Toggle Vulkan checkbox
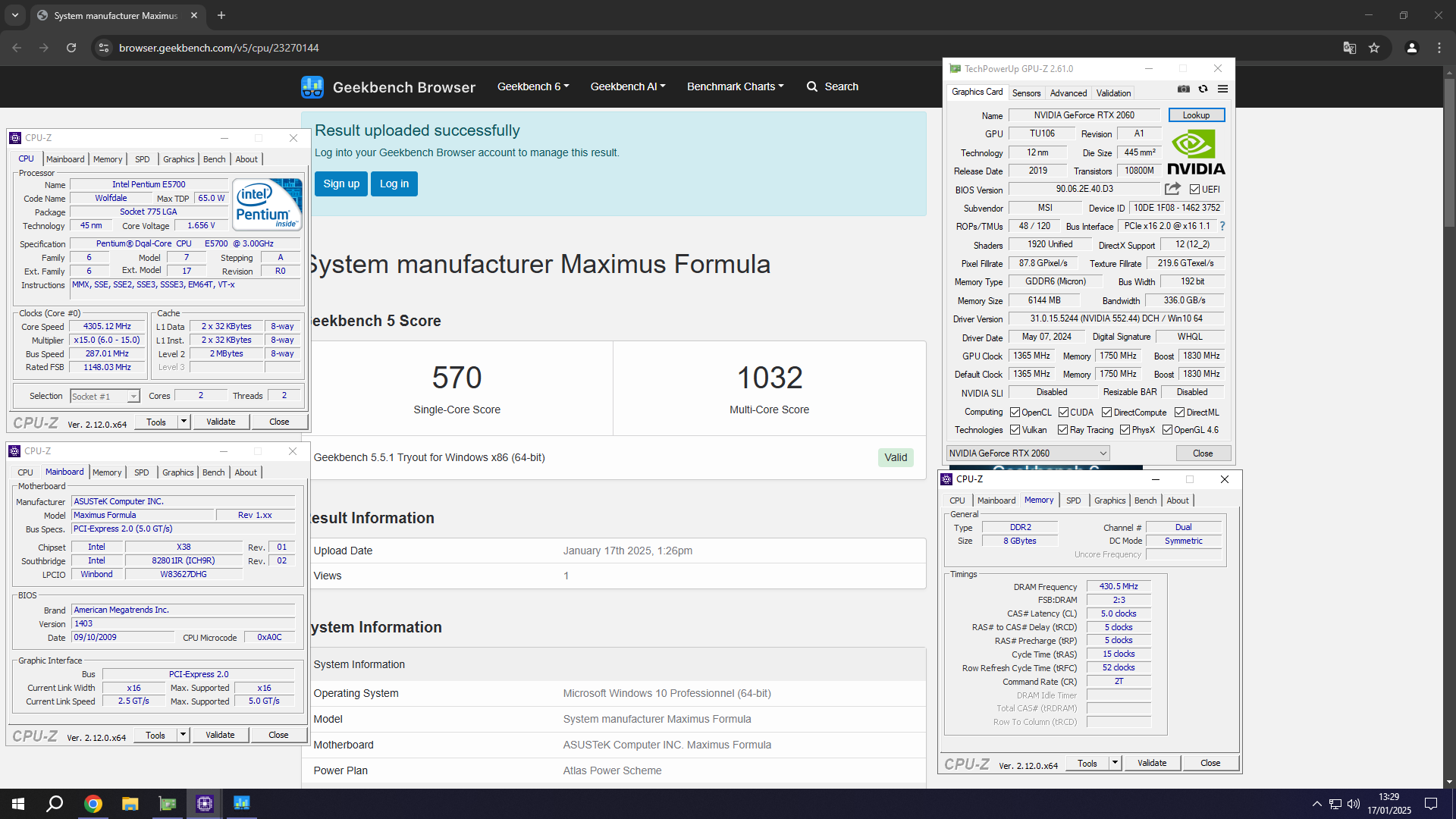This screenshot has height=819, width=1456. coord(1015,430)
